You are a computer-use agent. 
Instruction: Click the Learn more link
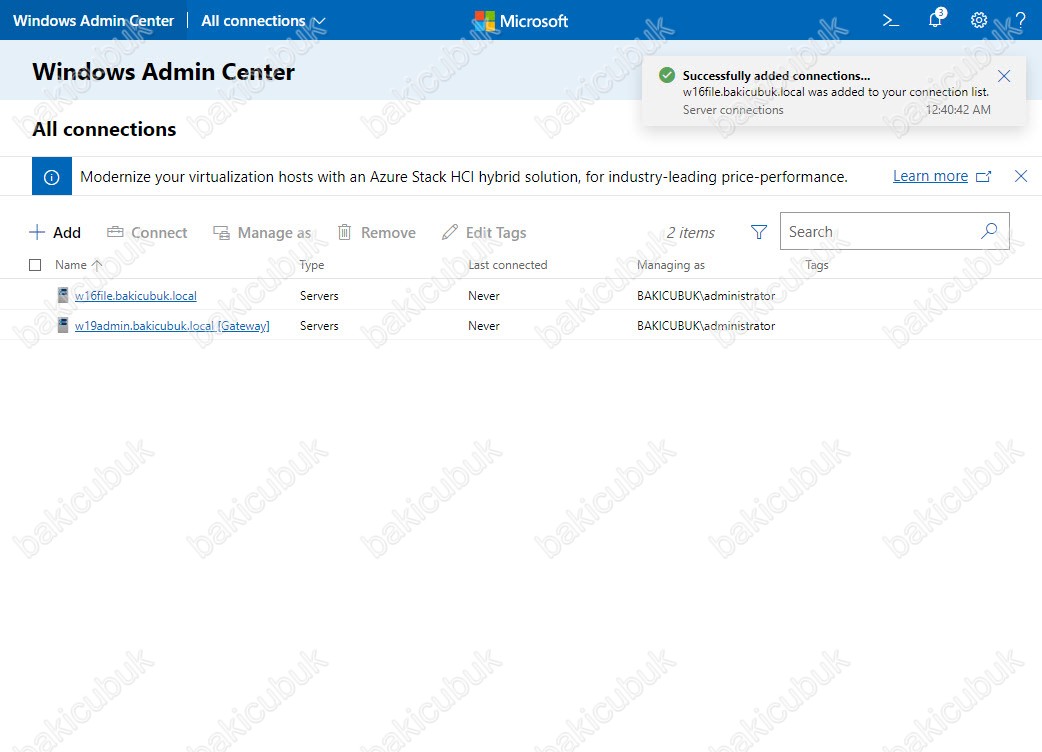coord(930,176)
